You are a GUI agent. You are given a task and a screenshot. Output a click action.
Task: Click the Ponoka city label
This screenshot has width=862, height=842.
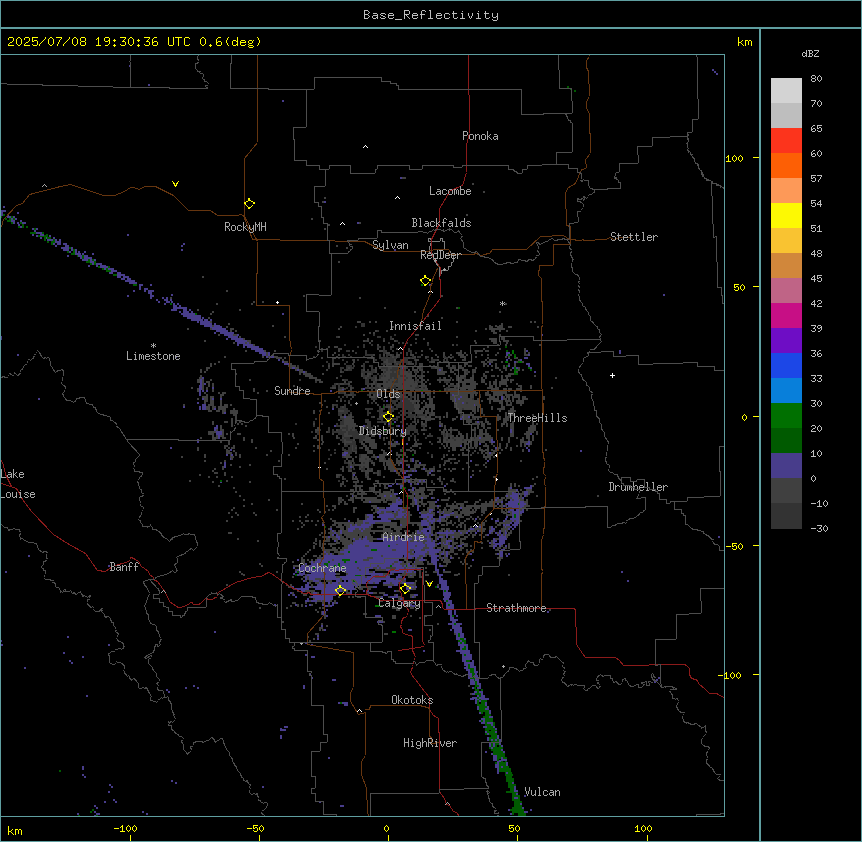pos(480,136)
